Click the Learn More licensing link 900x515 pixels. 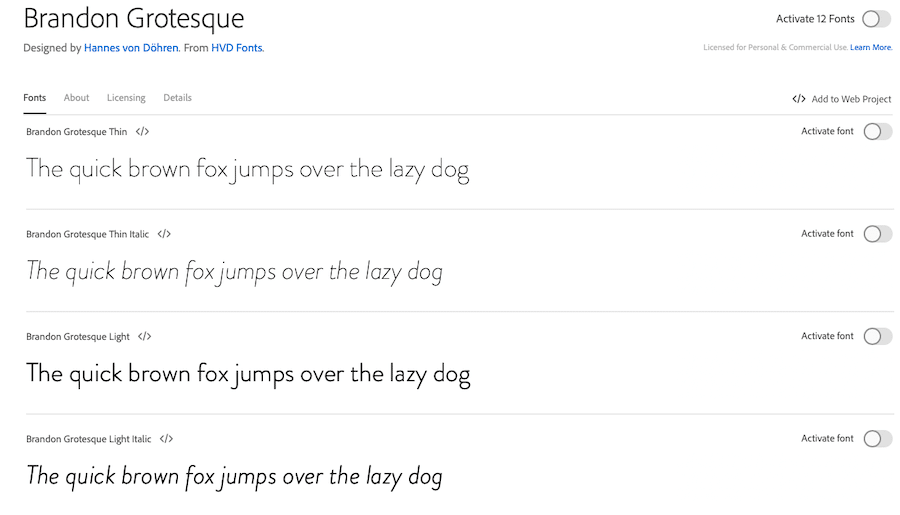(871, 47)
